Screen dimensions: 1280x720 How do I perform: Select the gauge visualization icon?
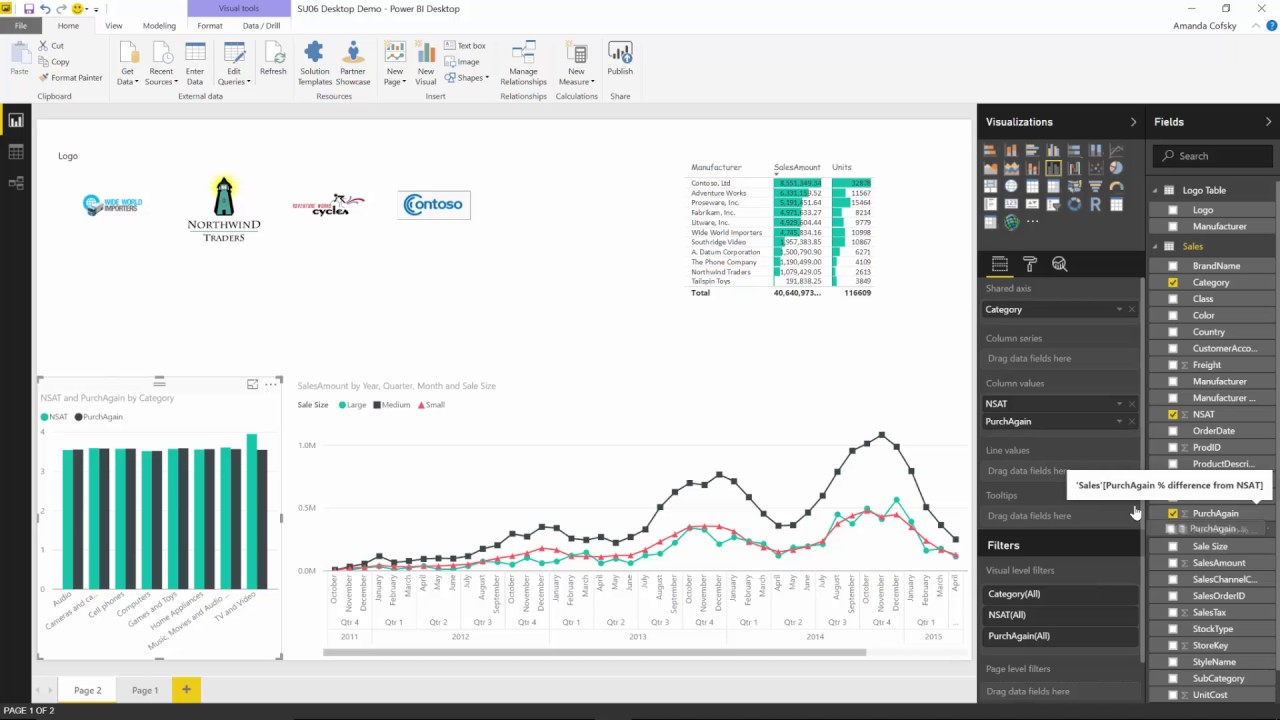point(1116,186)
